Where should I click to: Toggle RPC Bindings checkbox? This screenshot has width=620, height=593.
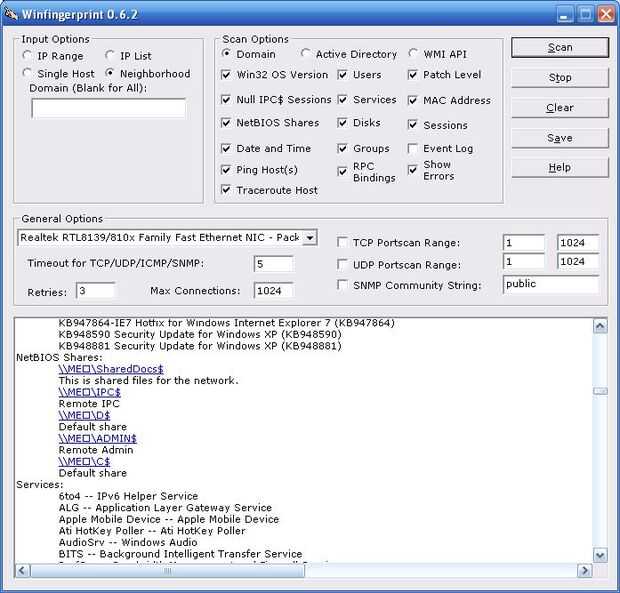[342, 171]
